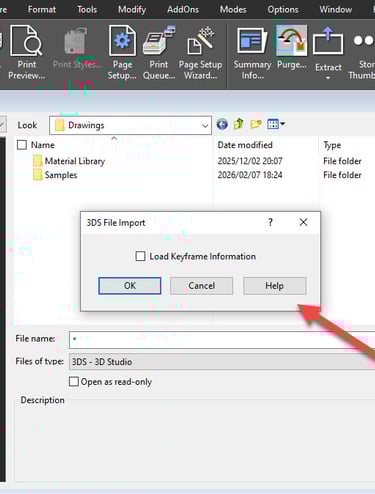Click the File name input field

coord(222,340)
